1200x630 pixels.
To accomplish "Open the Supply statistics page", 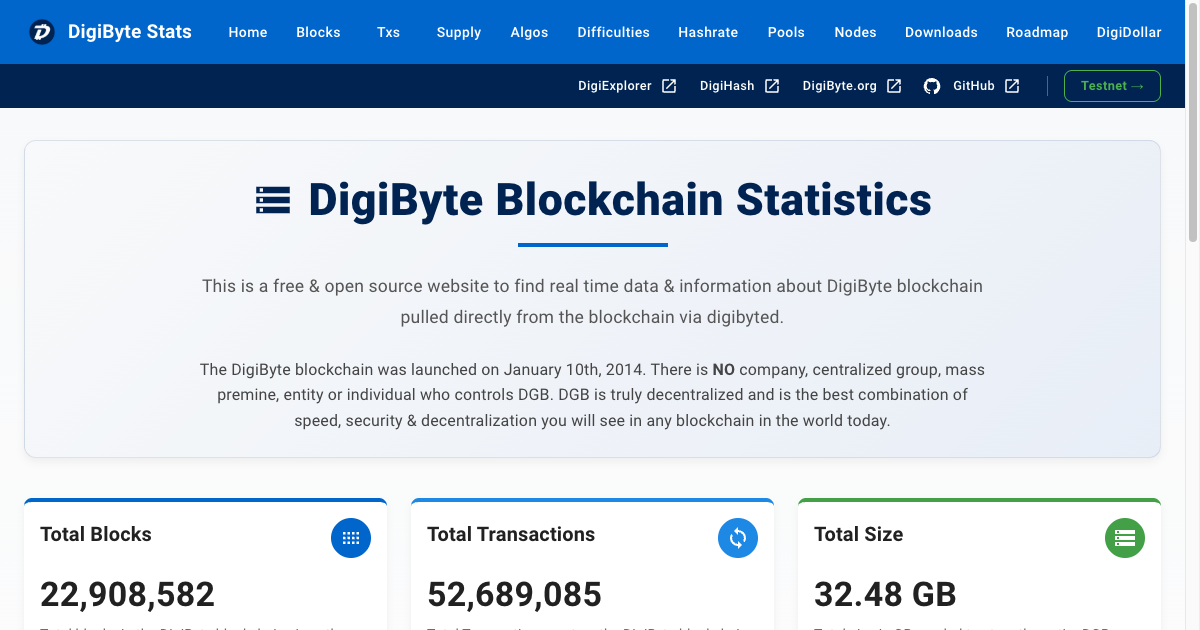I will click(459, 32).
